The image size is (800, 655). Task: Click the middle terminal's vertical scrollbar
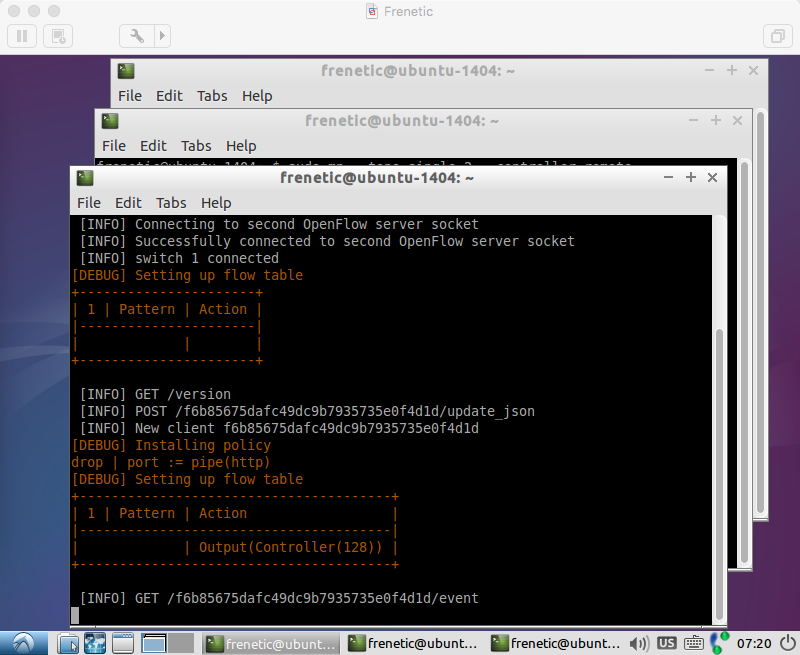(745, 362)
